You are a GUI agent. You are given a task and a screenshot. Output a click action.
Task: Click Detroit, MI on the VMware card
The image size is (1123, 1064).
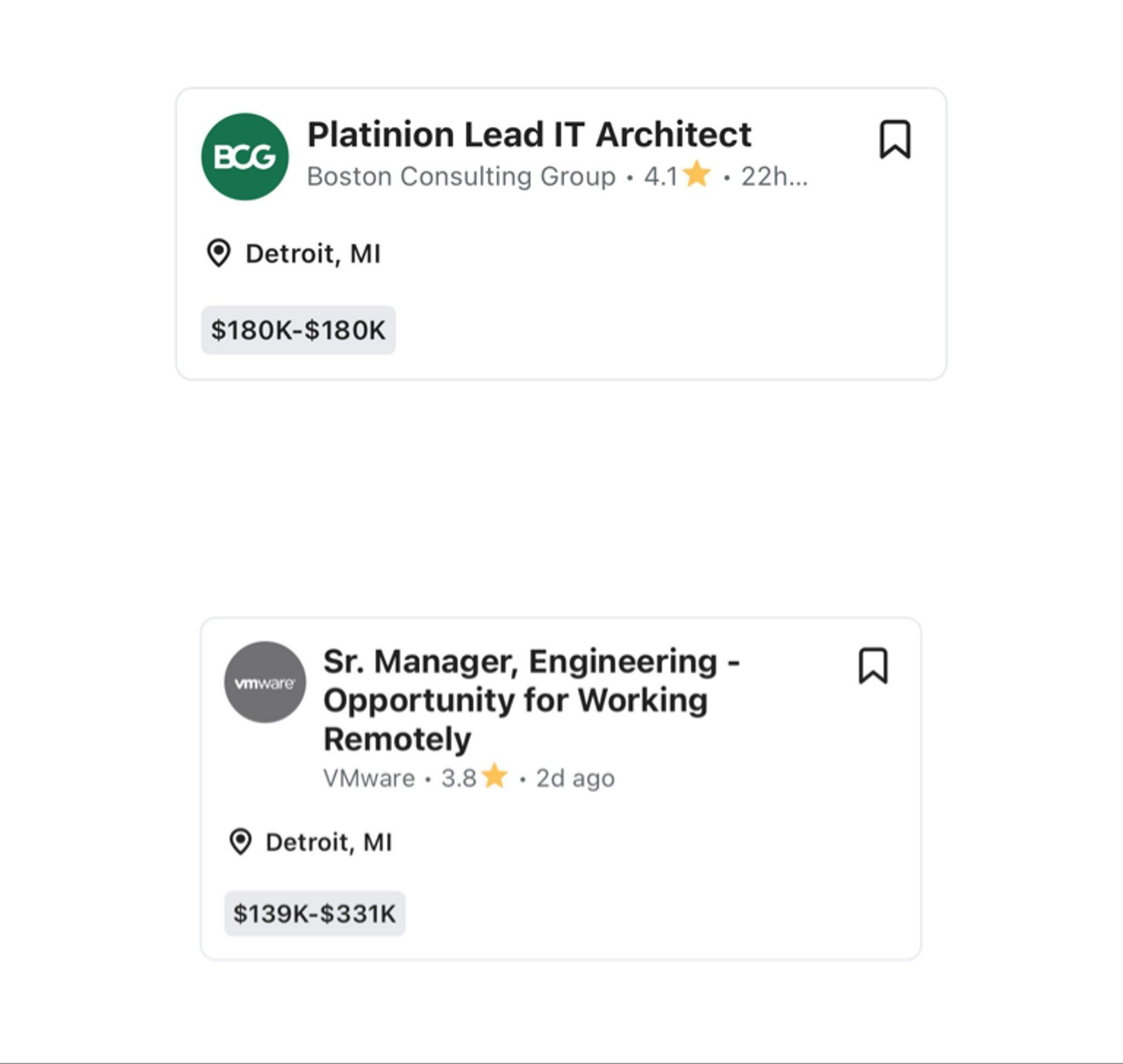(x=328, y=842)
